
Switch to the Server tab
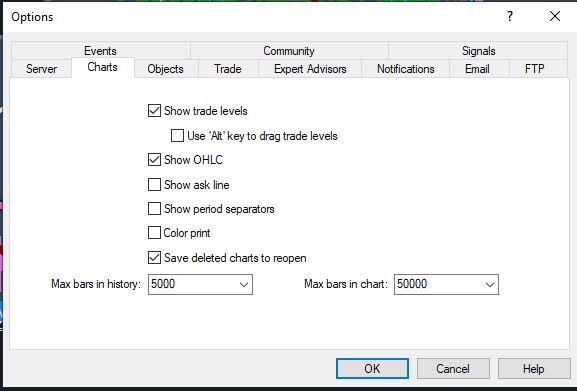[x=41, y=69]
